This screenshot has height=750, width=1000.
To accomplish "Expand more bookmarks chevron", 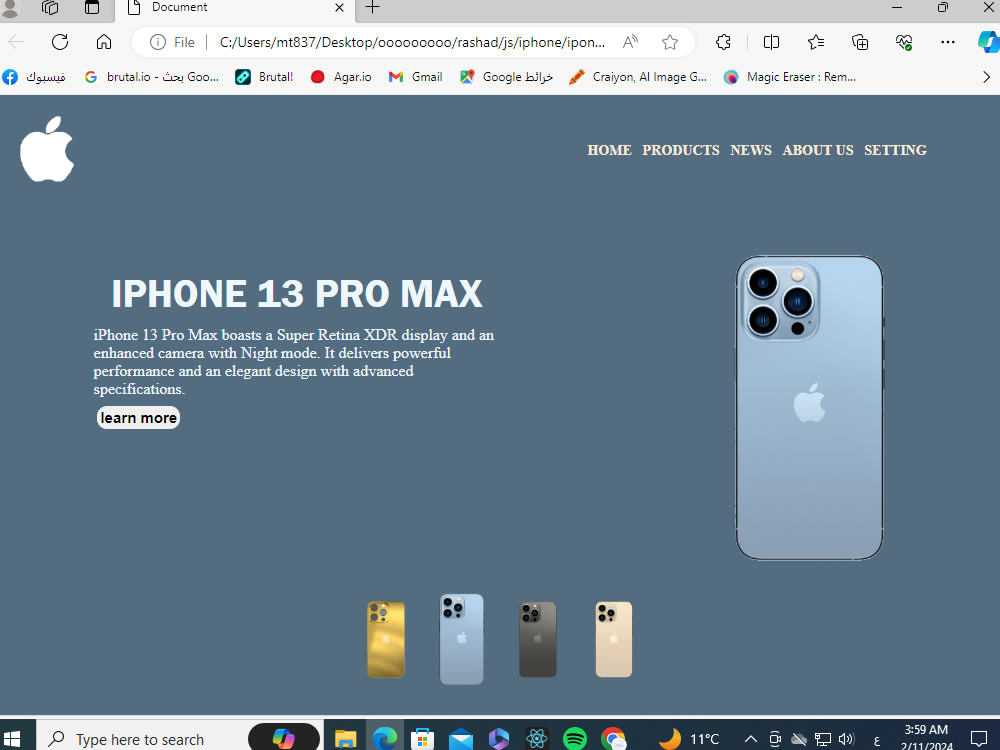I will point(987,77).
